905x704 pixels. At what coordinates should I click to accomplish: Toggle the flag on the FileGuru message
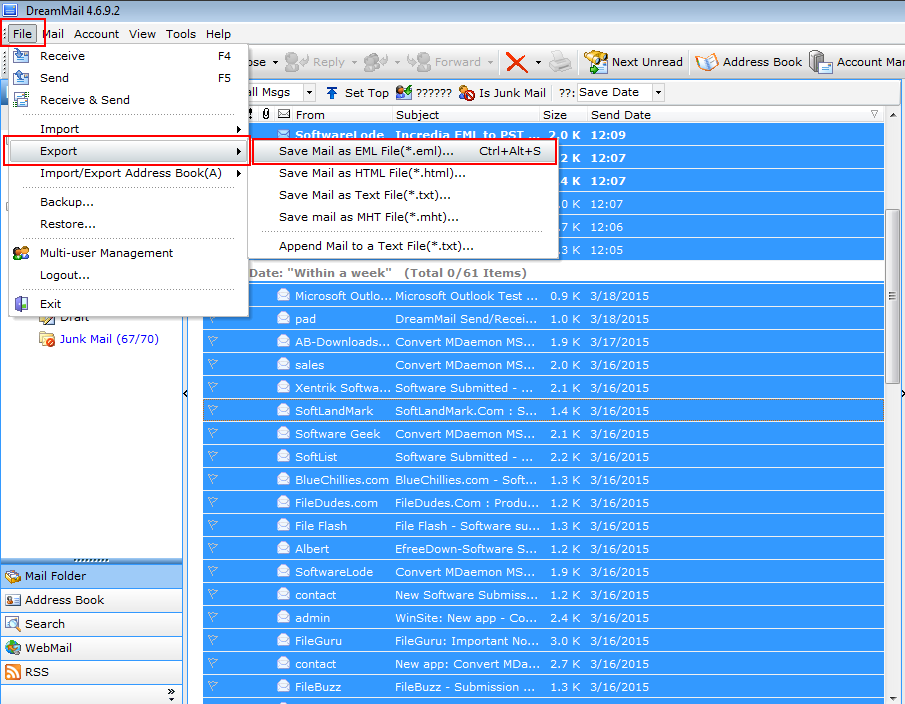click(x=213, y=640)
